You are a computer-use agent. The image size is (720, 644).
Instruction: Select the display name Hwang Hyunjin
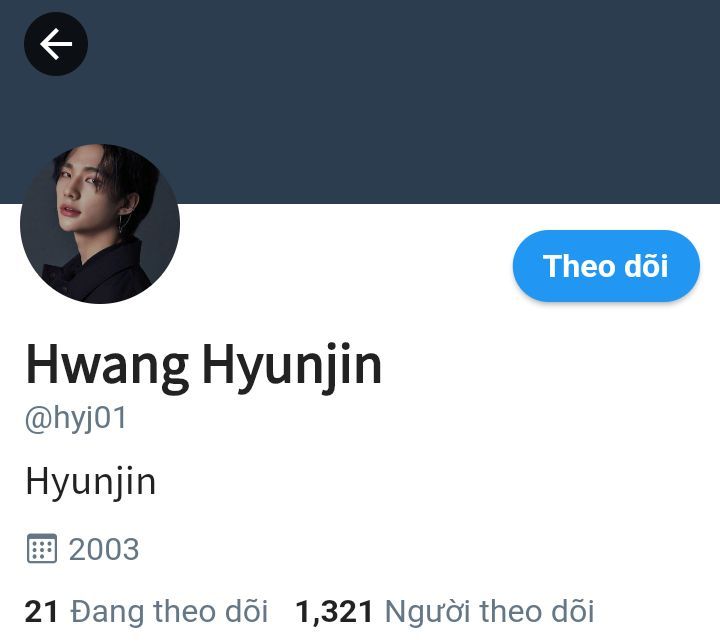[x=203, y=365]
